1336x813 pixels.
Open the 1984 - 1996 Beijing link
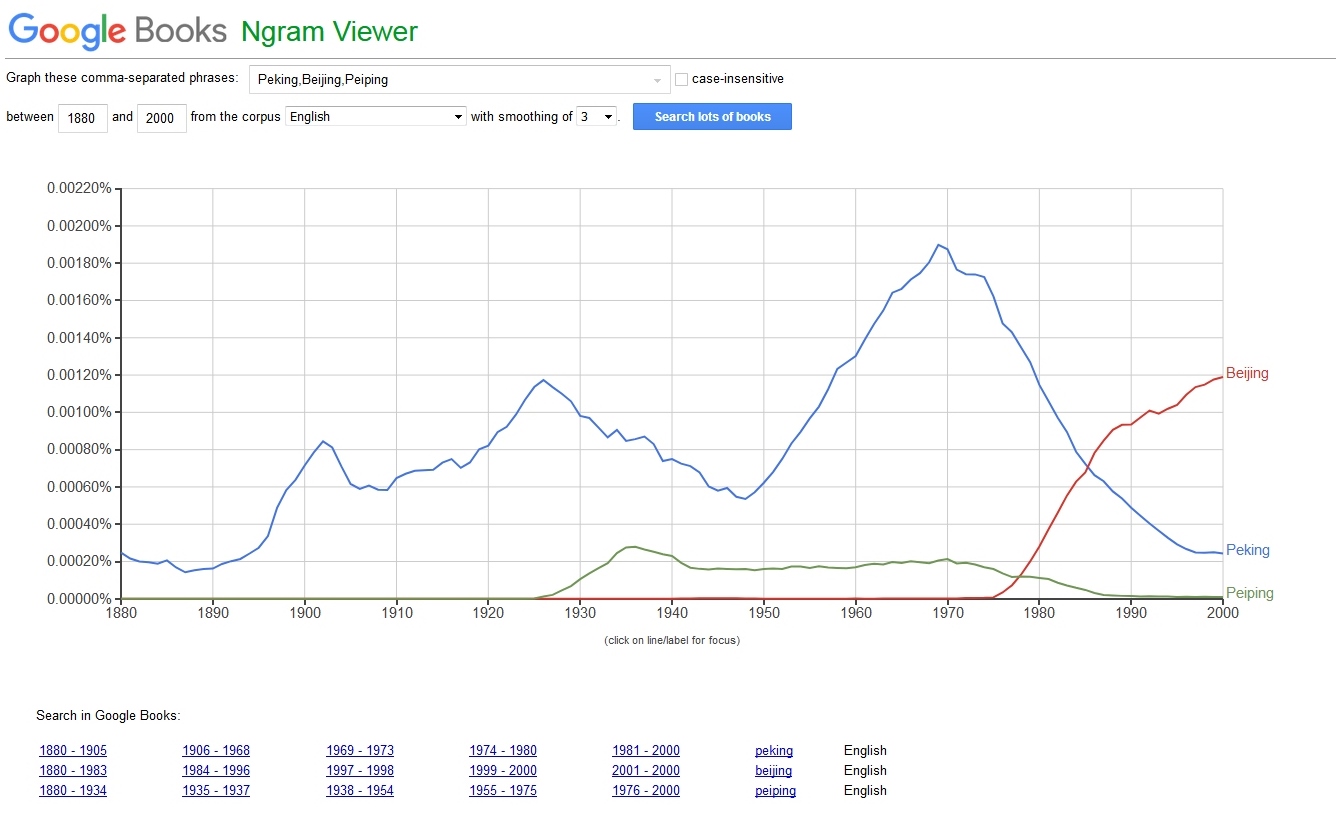pos(216,771)
